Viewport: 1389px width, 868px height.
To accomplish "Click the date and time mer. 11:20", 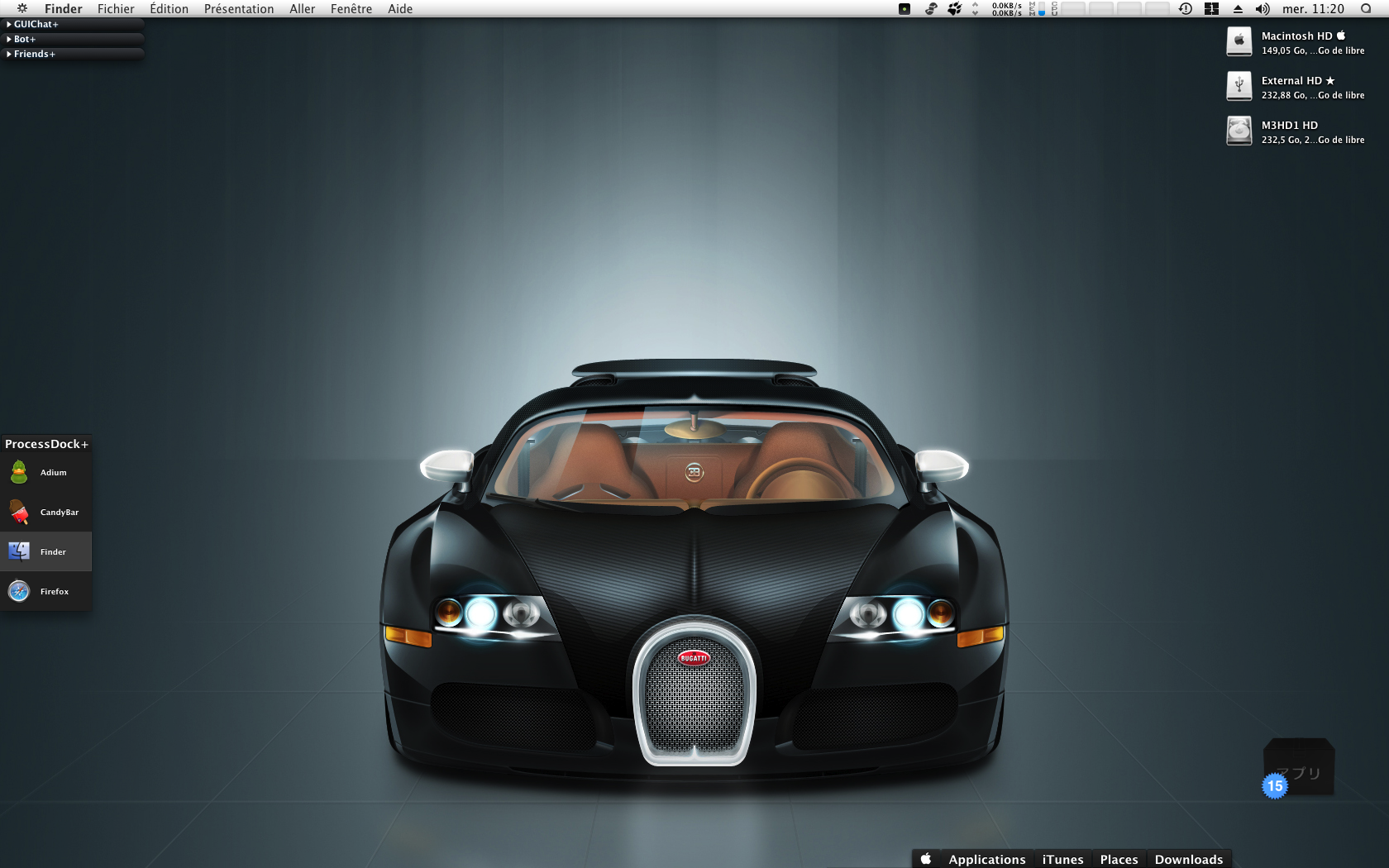I will pos(1313,9).
